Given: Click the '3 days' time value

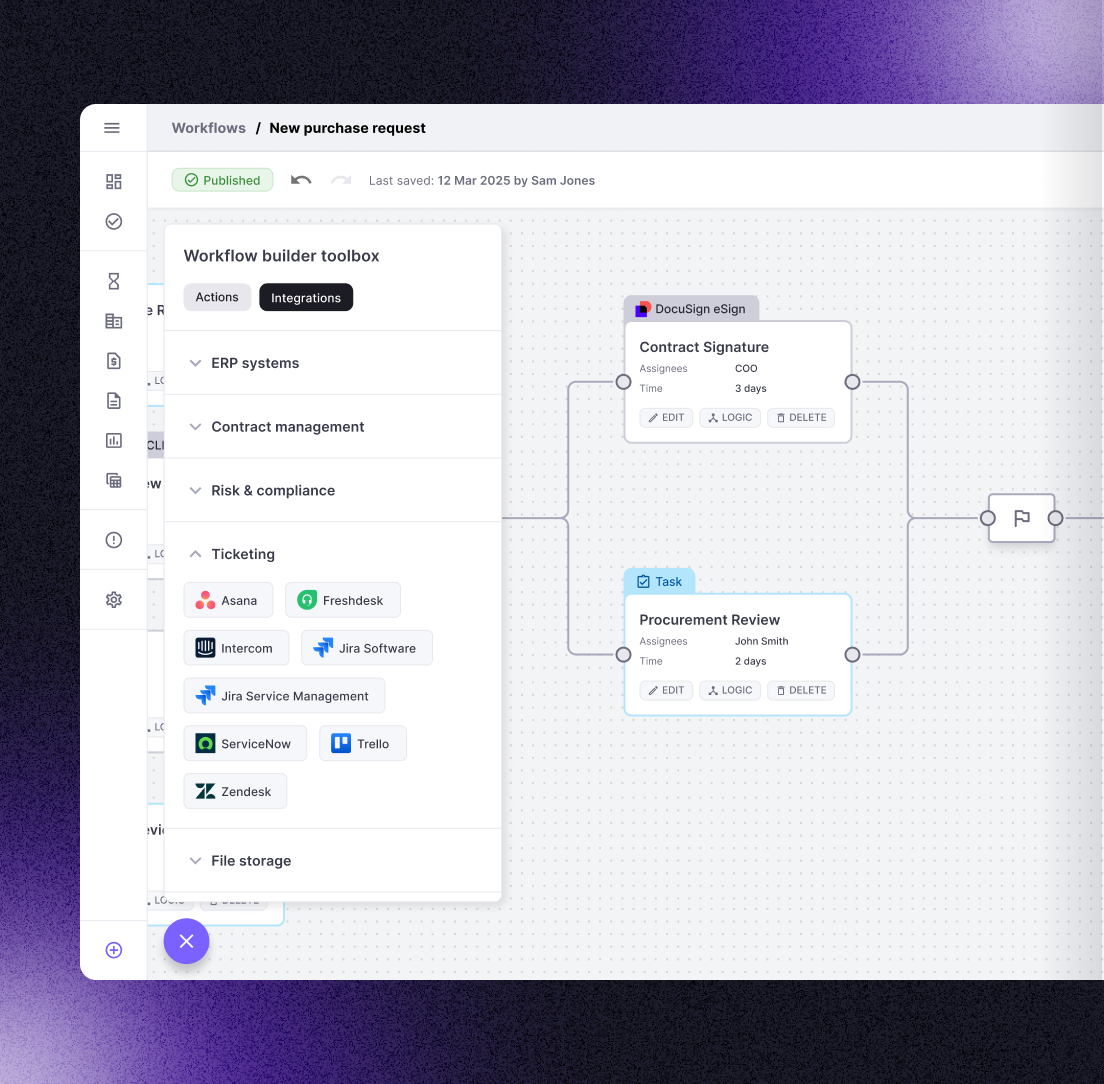Looking at the screenshot, I should (x=751, y=389).
